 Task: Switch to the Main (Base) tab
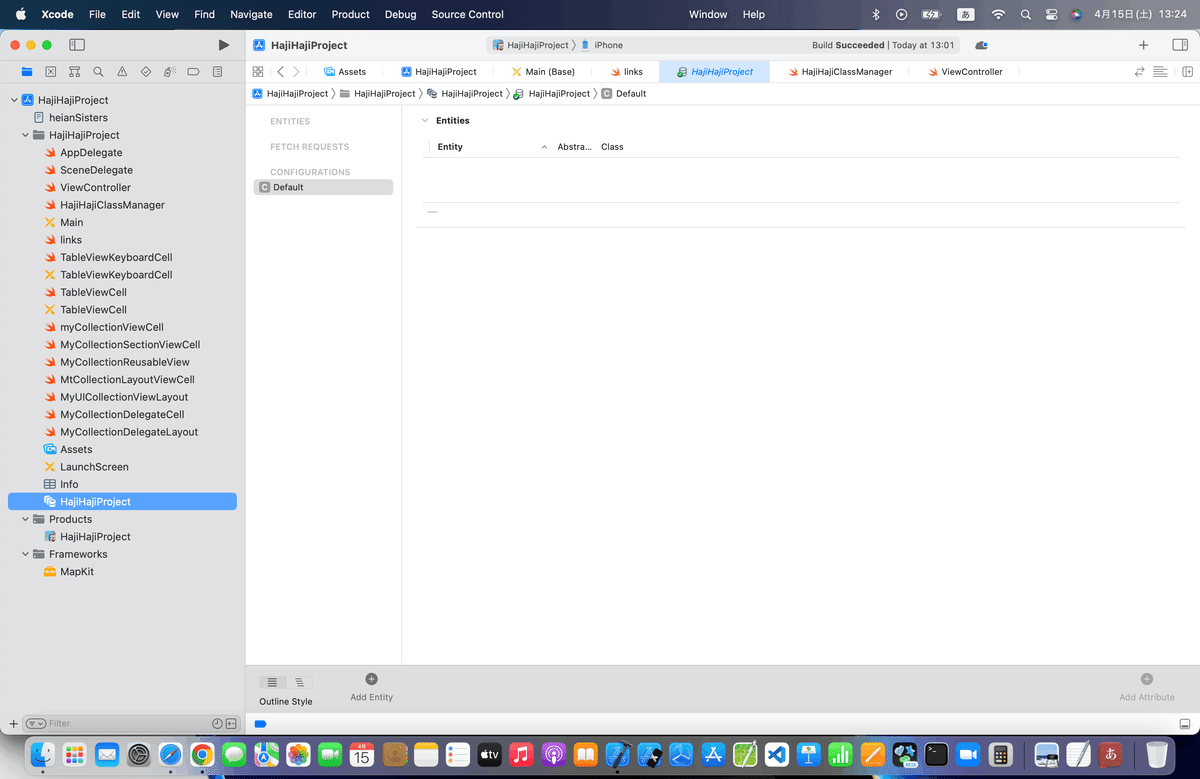click(543, 72)
